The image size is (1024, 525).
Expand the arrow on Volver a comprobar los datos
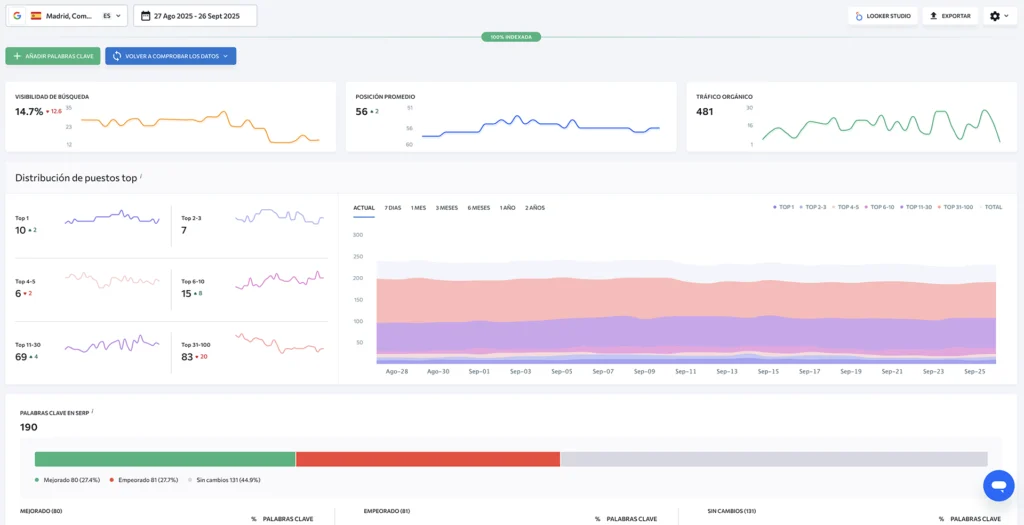tap(226, 56)
